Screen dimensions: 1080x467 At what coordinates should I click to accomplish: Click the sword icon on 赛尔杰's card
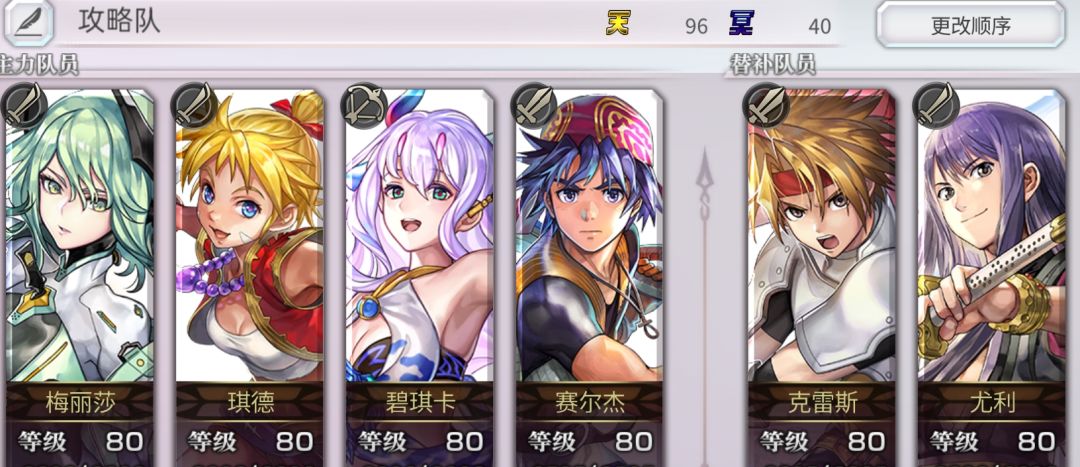point(534,107)
